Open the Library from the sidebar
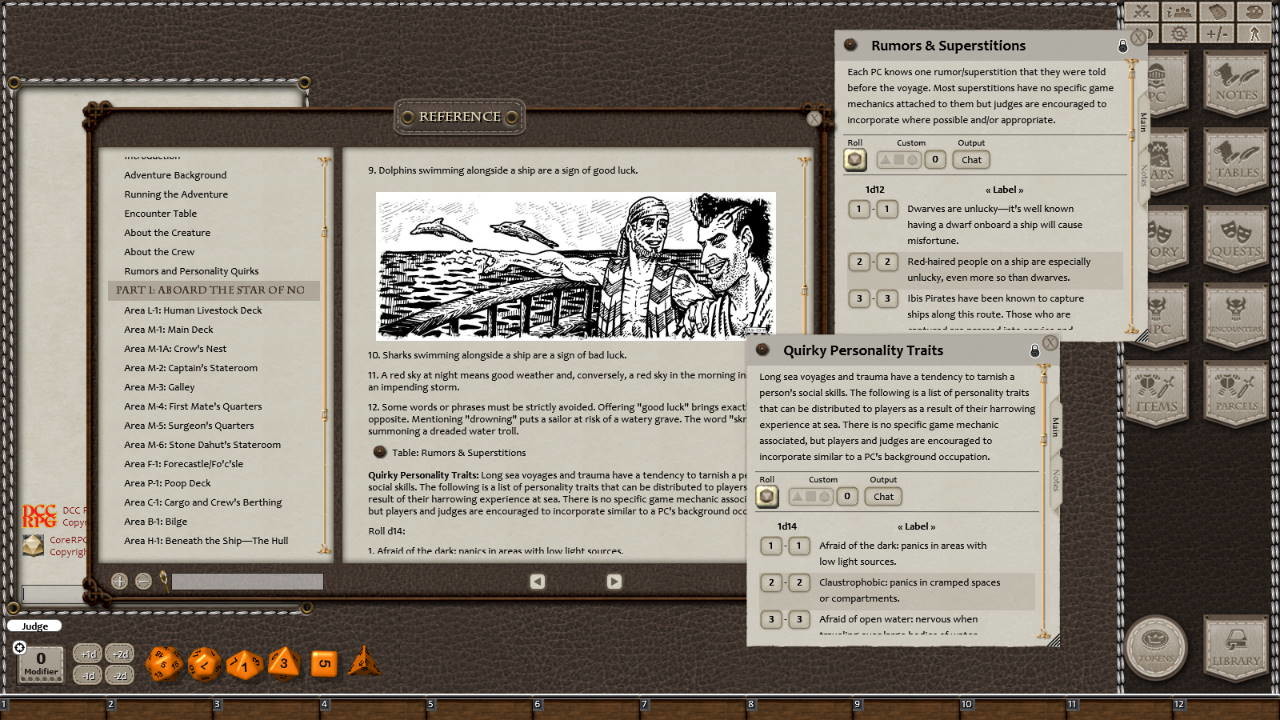Screen dimensions: 1280x720 [1236, 648]
